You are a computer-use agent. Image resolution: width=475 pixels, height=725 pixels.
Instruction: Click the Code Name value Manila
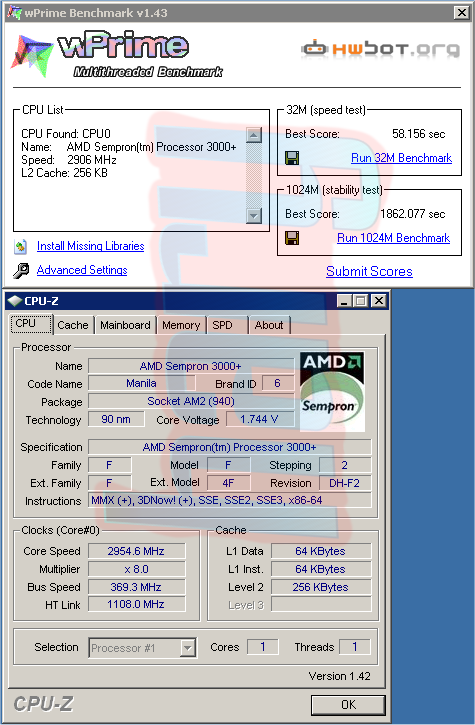point(142,383)
